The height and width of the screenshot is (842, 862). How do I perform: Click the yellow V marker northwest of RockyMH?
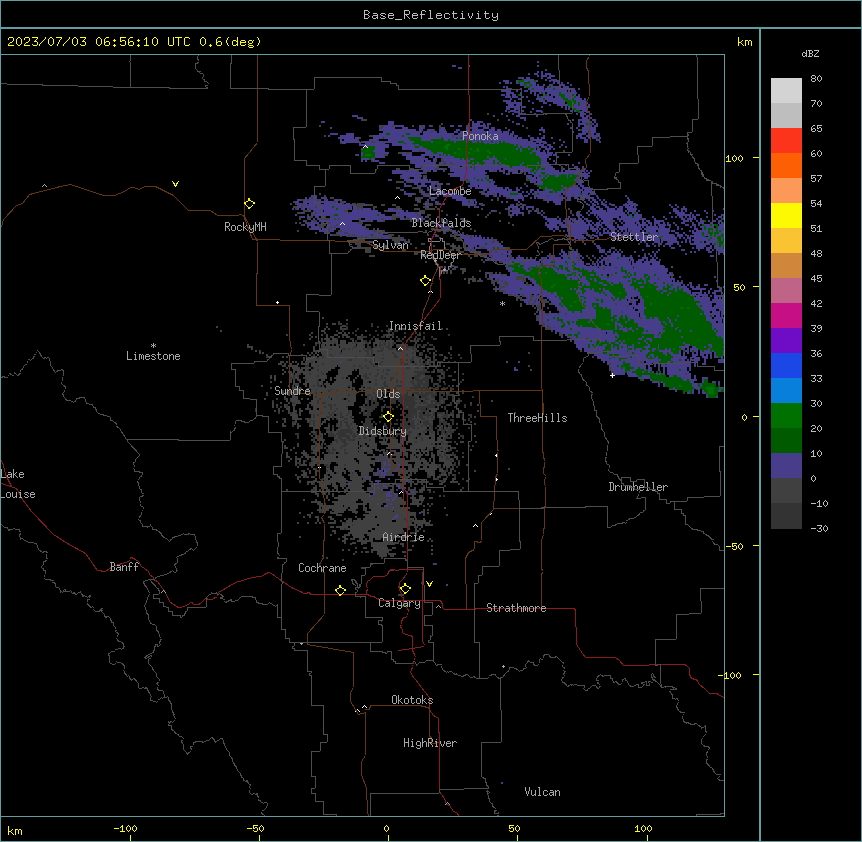[x=175, y=184]
